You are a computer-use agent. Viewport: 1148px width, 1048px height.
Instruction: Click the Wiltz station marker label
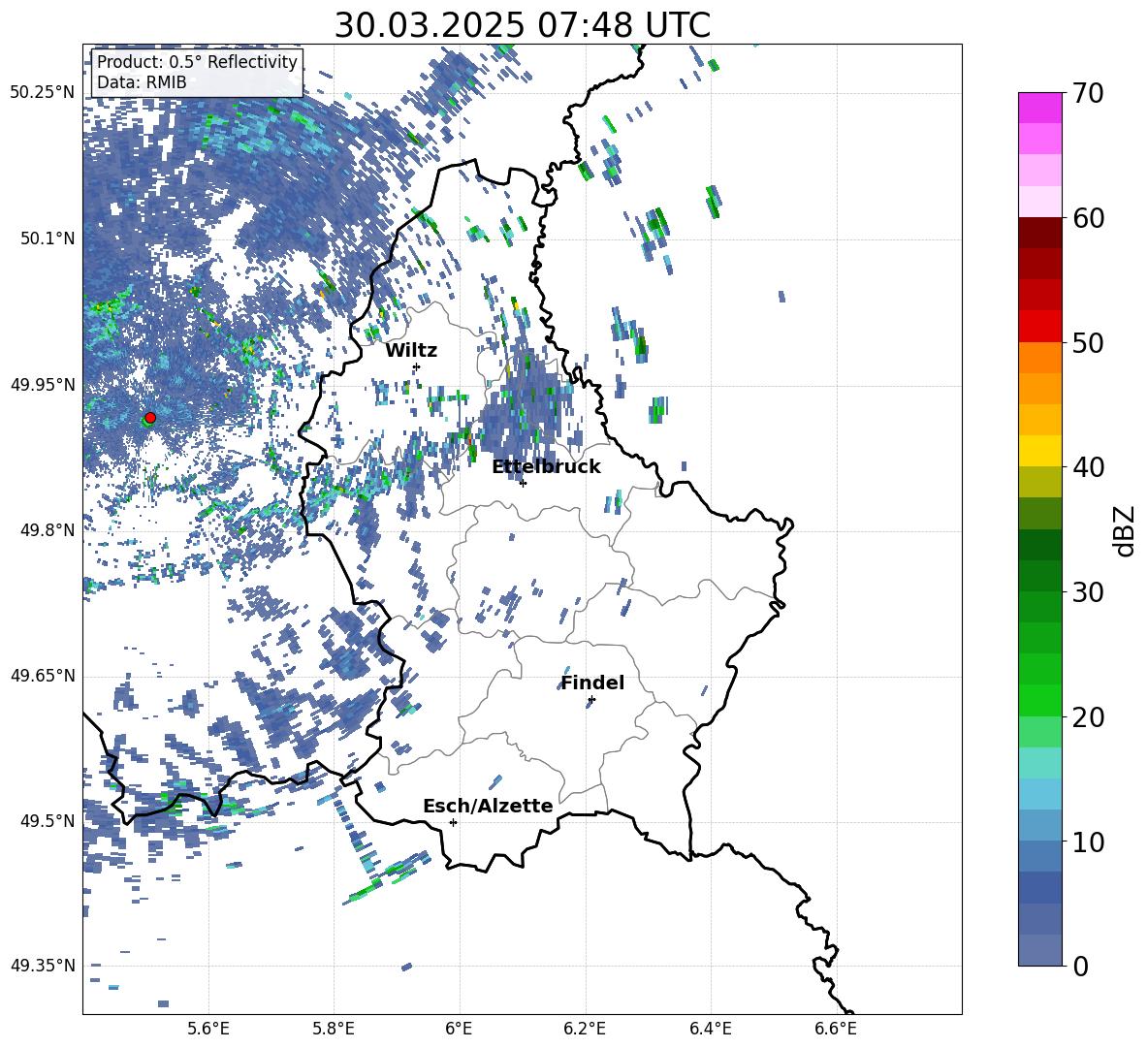tap(411, 351)
